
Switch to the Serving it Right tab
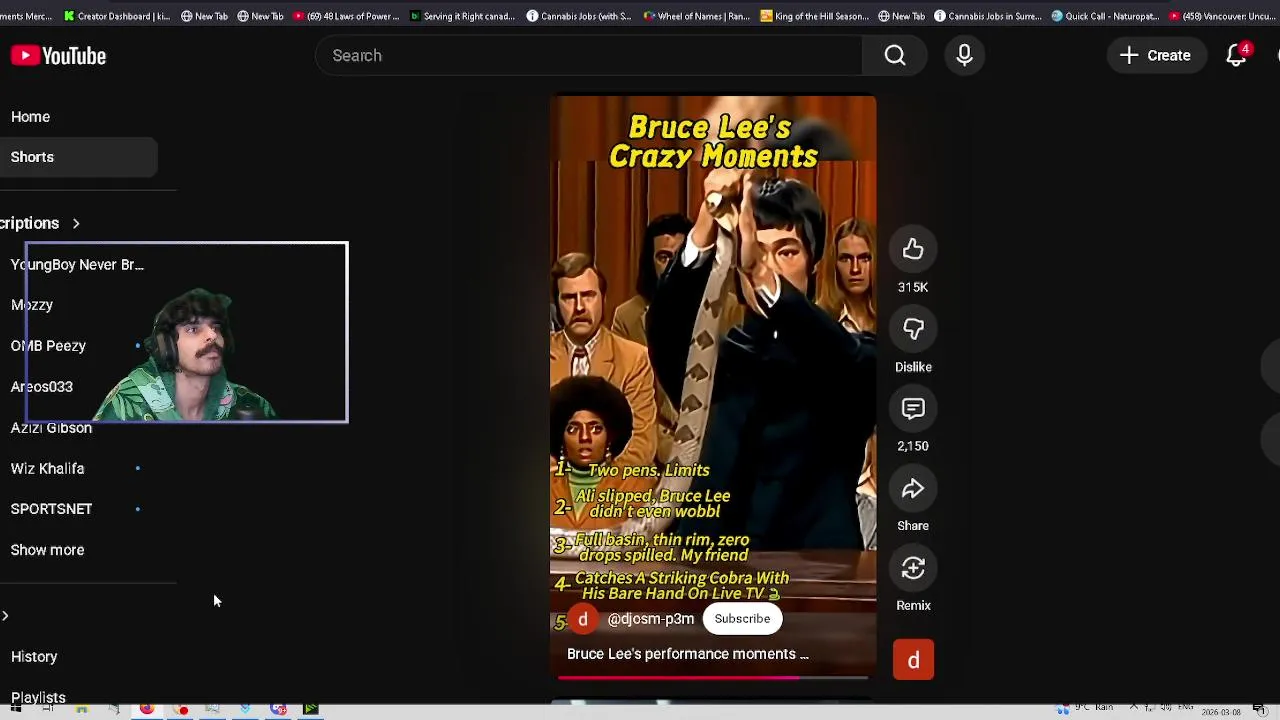[x=462, y=16]
